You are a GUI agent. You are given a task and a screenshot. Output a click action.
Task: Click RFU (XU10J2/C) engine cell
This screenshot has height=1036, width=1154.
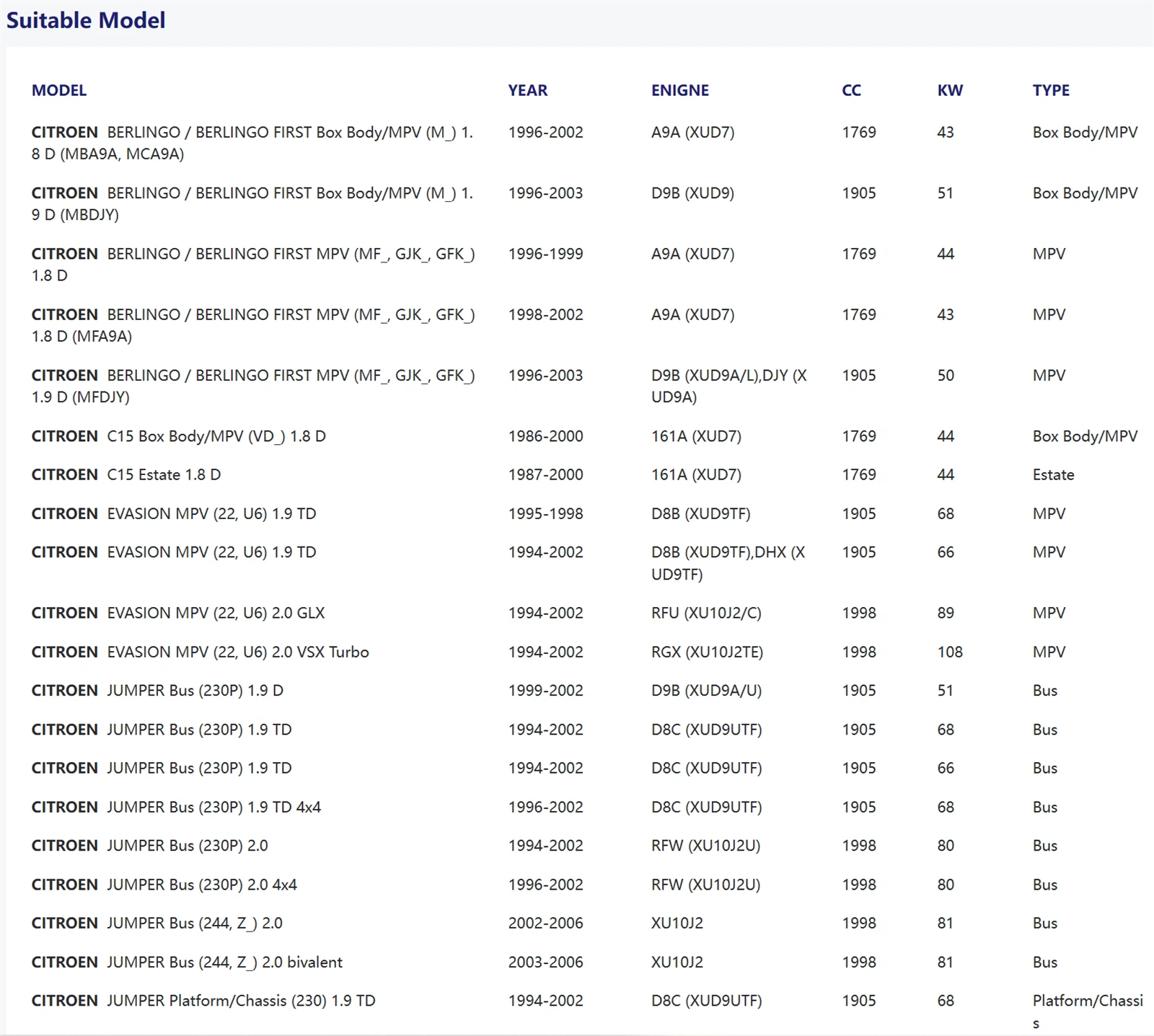point(706,613)
